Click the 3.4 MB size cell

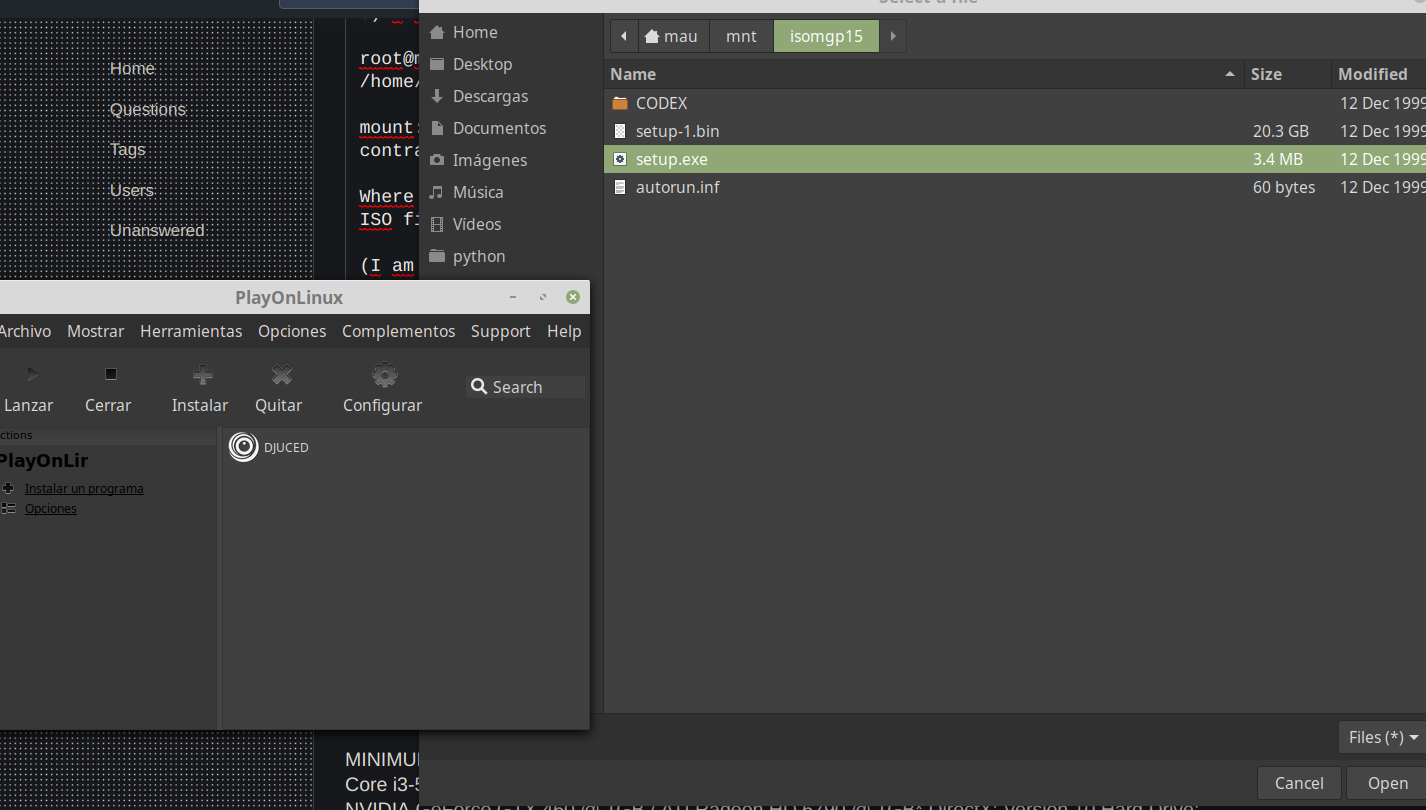pyautogui.click(x=1277, y=159)
